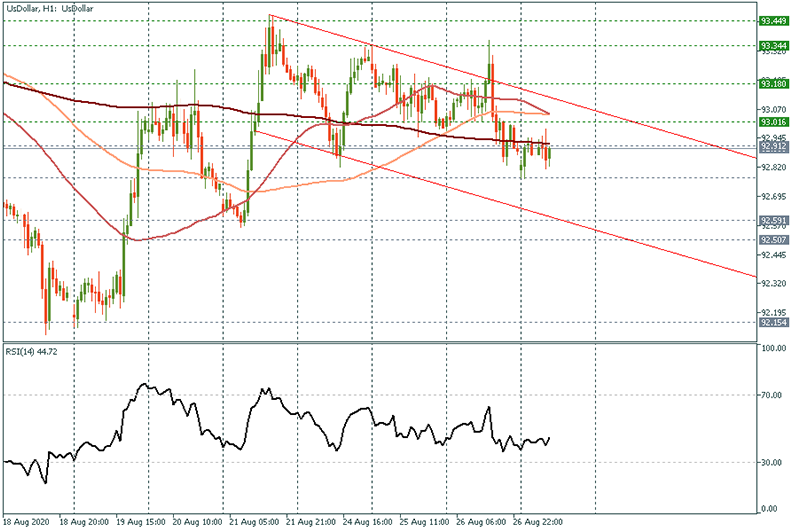Click the 93.180 green price label
Image resolution: width=800 pixels, height=532 pixels.
774,85
